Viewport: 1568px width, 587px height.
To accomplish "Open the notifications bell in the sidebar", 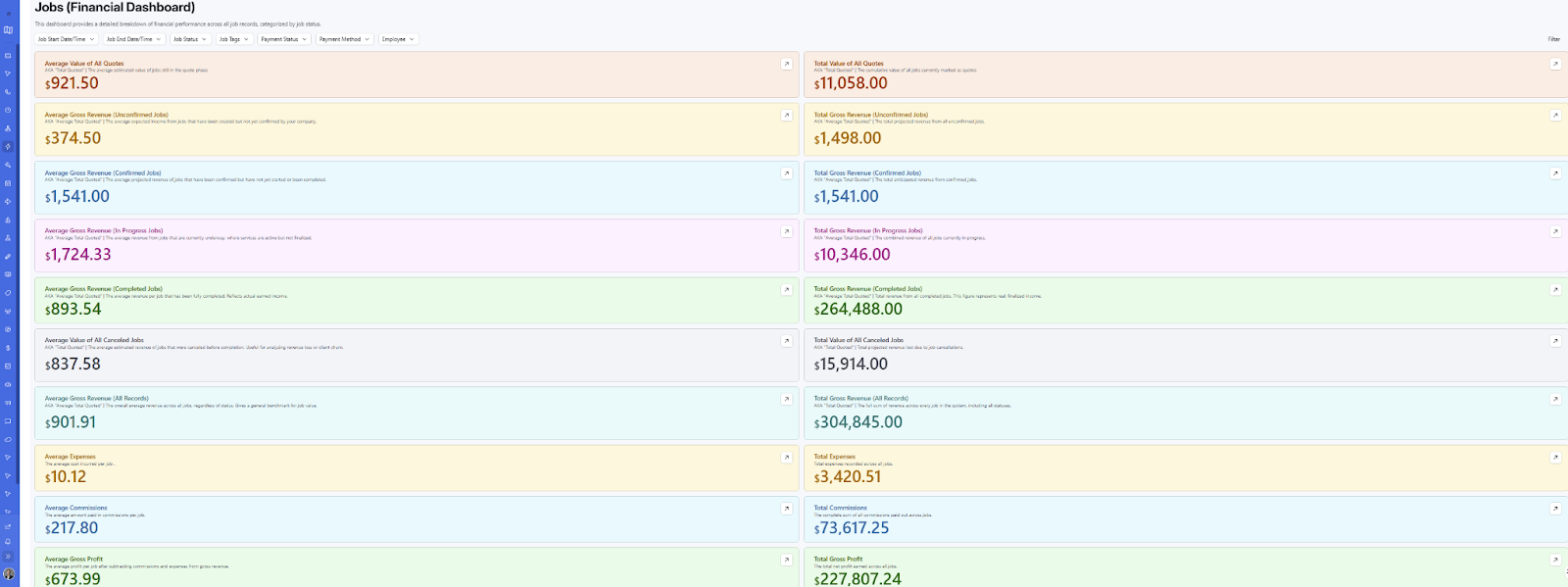I will (x=8, y=541).
